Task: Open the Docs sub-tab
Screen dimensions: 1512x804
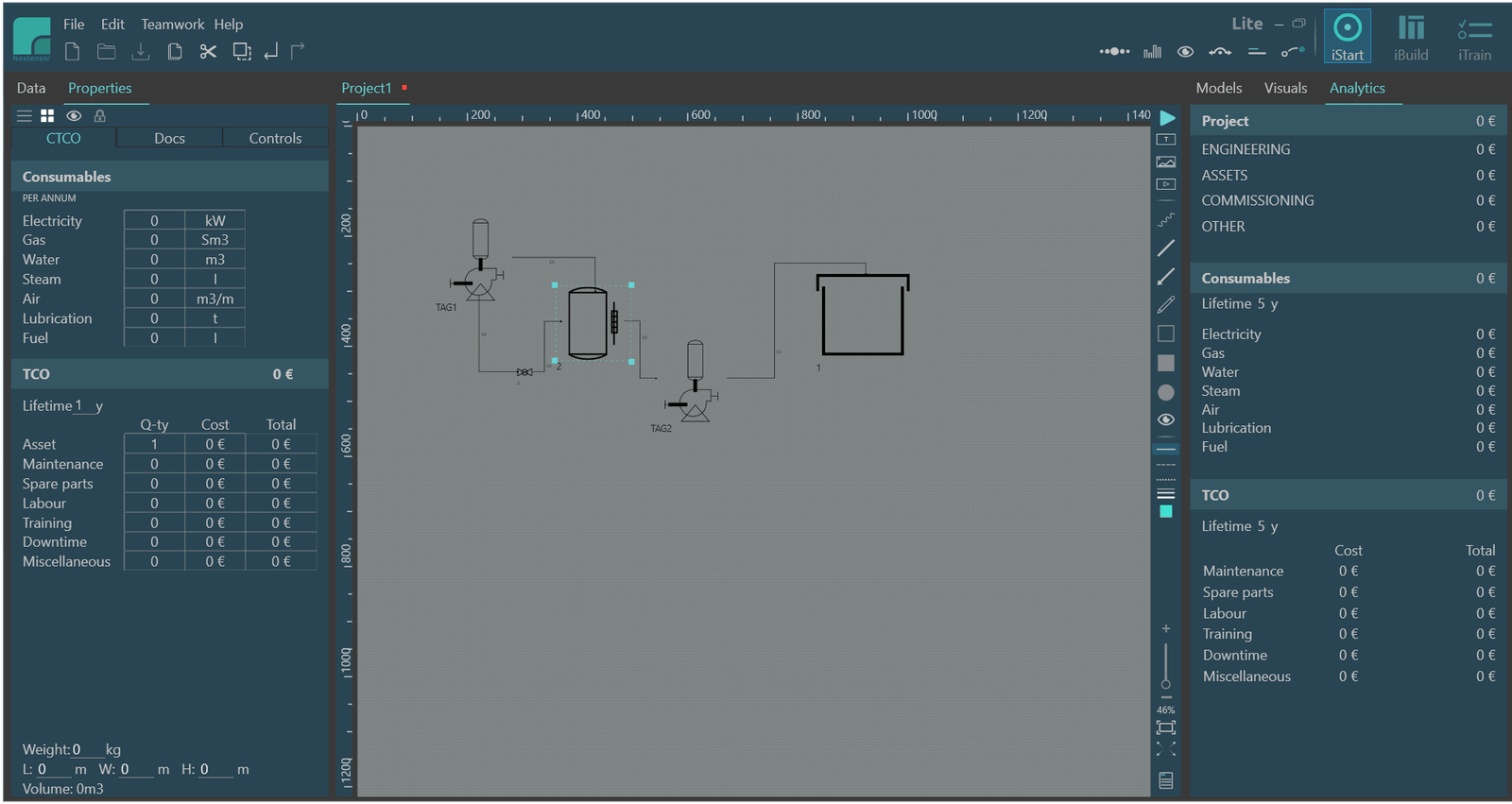Action: 169,138
